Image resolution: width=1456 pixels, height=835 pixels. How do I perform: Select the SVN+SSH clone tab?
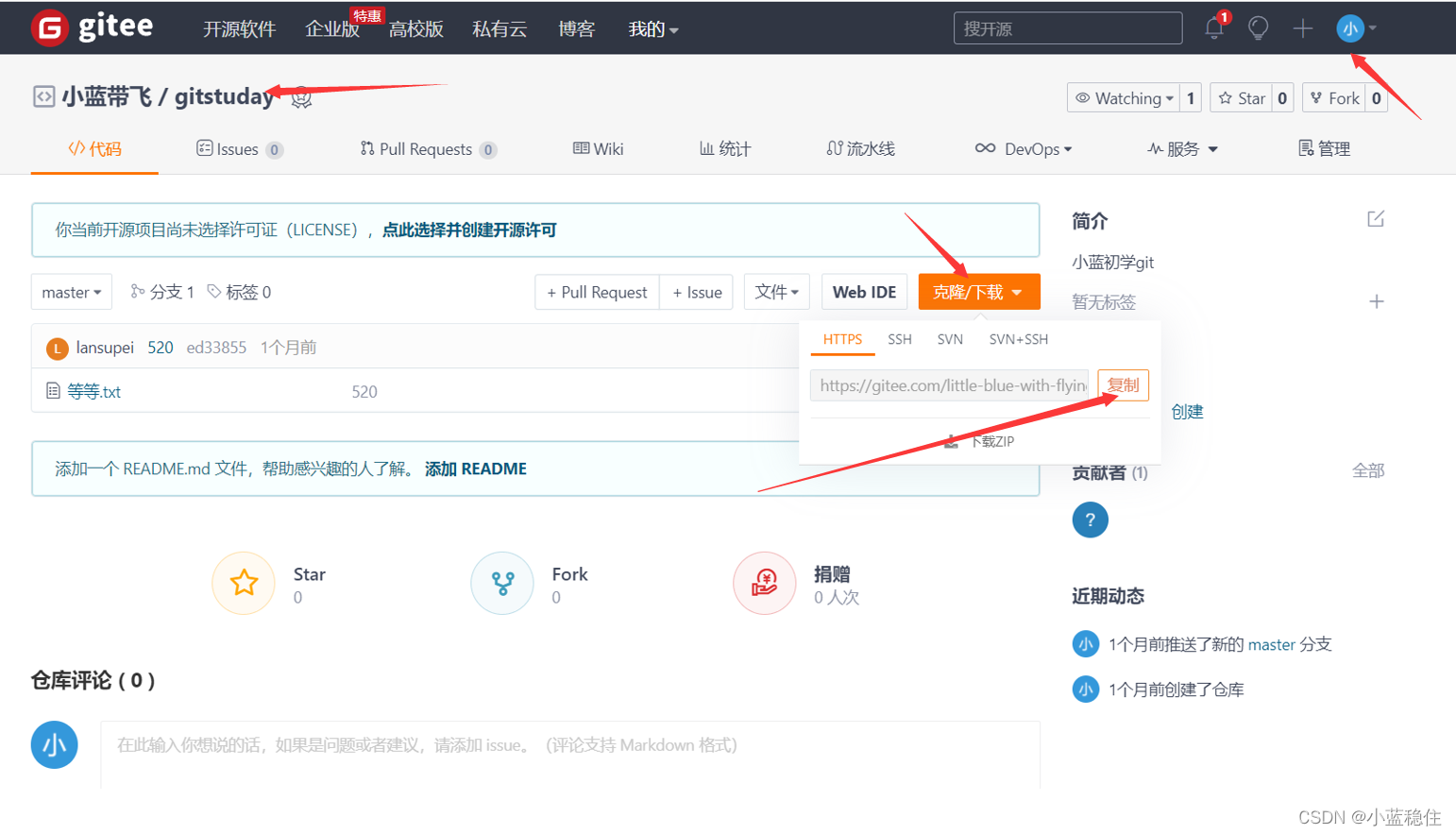coord(1019,339)
